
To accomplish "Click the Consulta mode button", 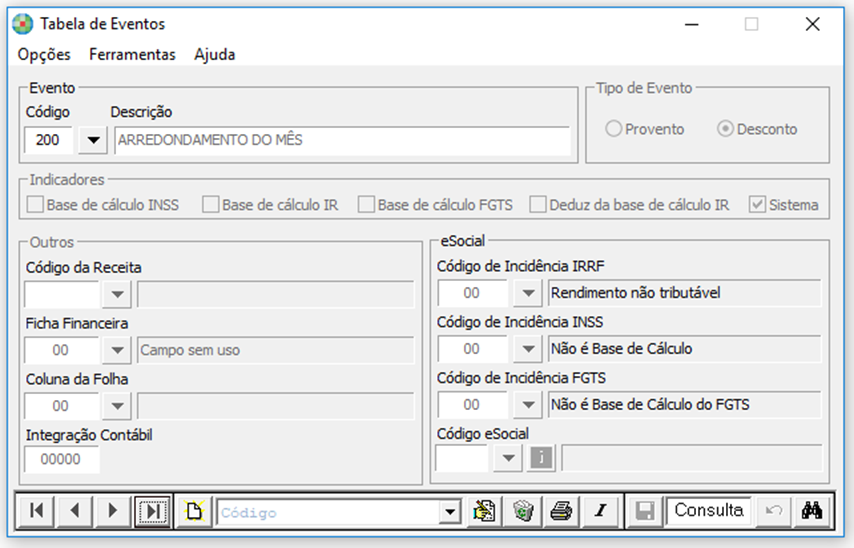I will pyautogui.click(x=709, y=511).
